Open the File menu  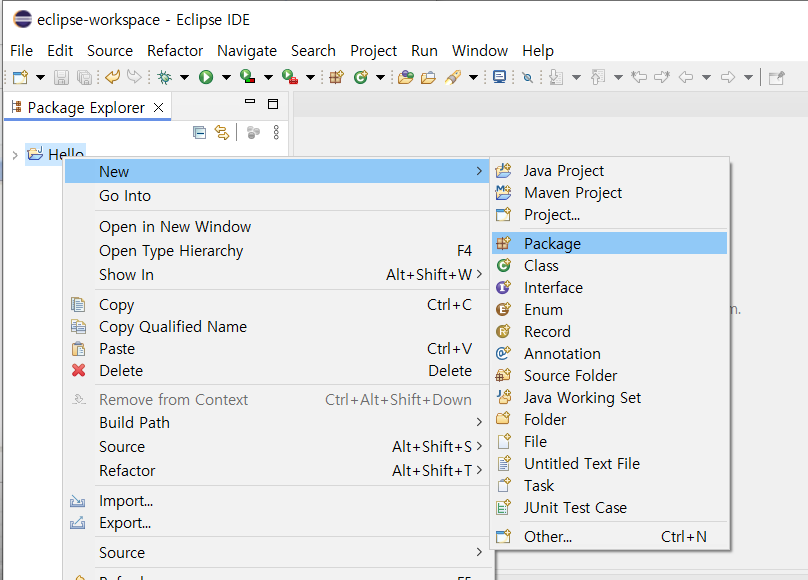(21, 50)
